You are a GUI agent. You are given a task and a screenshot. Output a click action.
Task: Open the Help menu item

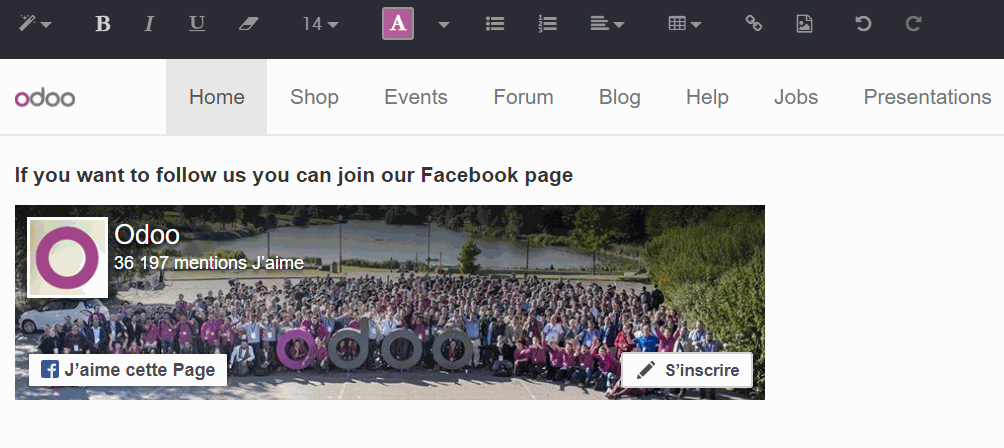[708, 97]
